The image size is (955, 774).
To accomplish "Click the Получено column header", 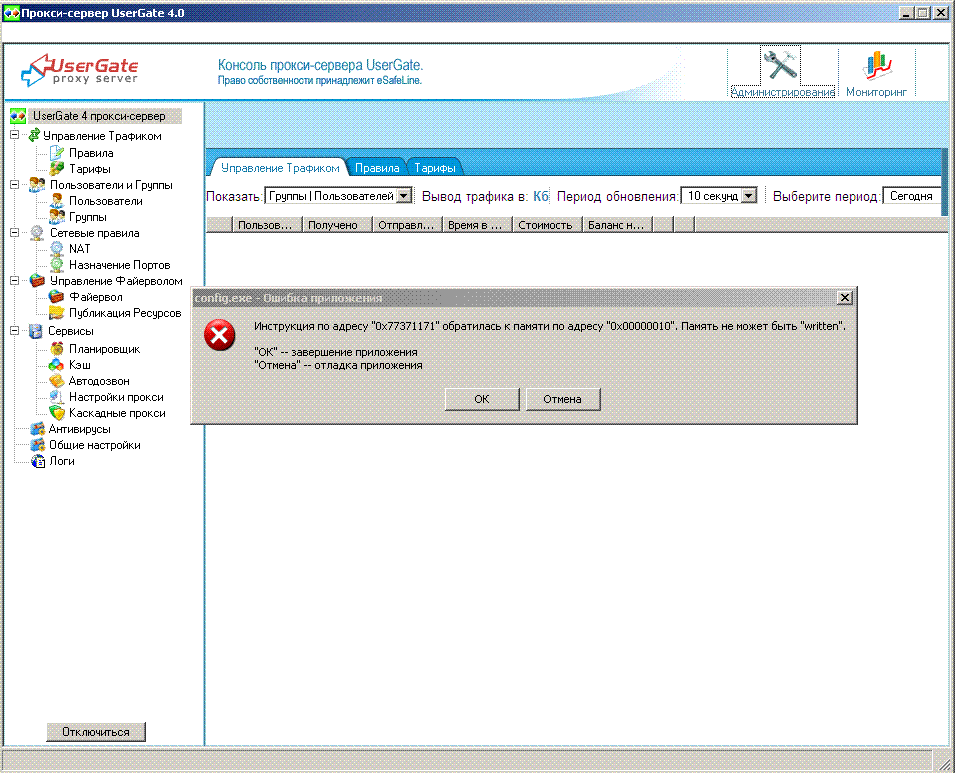I will [333, 225].
